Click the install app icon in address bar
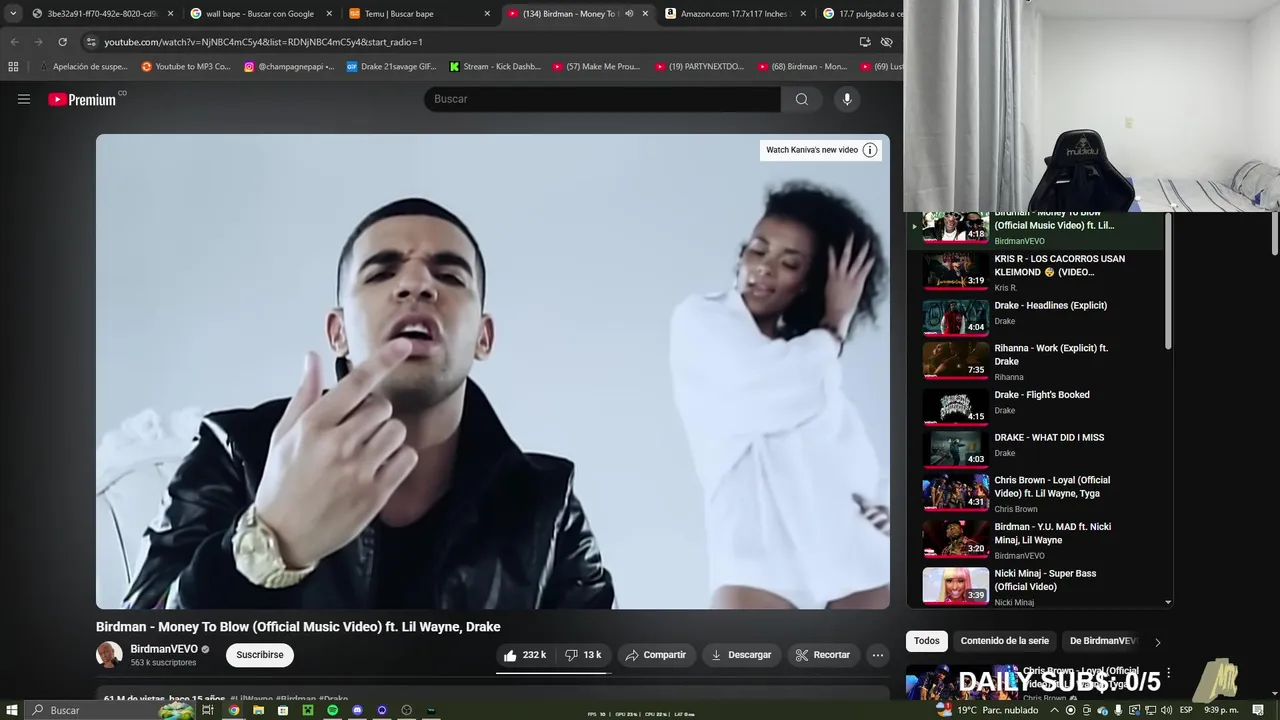The width and height of the screenshot is (1280, 720). click(865, 42)
